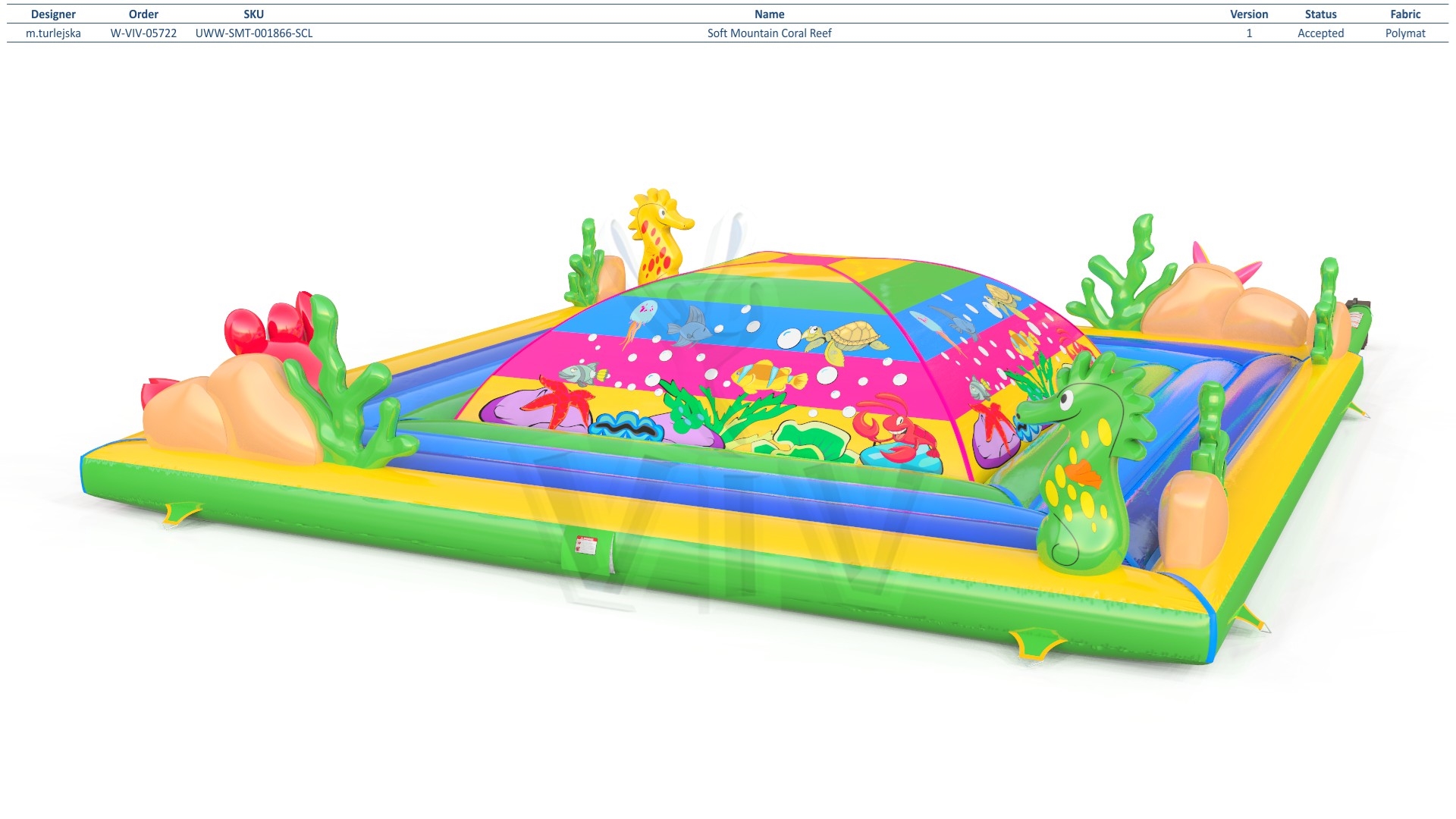Screen dimensions: 1456x819
Task: Select order number W-VIV-05722
Action: tap(143, 33)
